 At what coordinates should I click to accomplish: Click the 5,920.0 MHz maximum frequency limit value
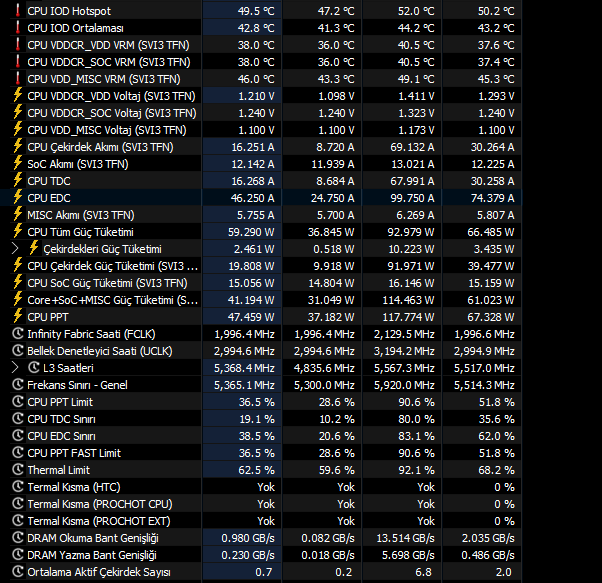[404, 385]
